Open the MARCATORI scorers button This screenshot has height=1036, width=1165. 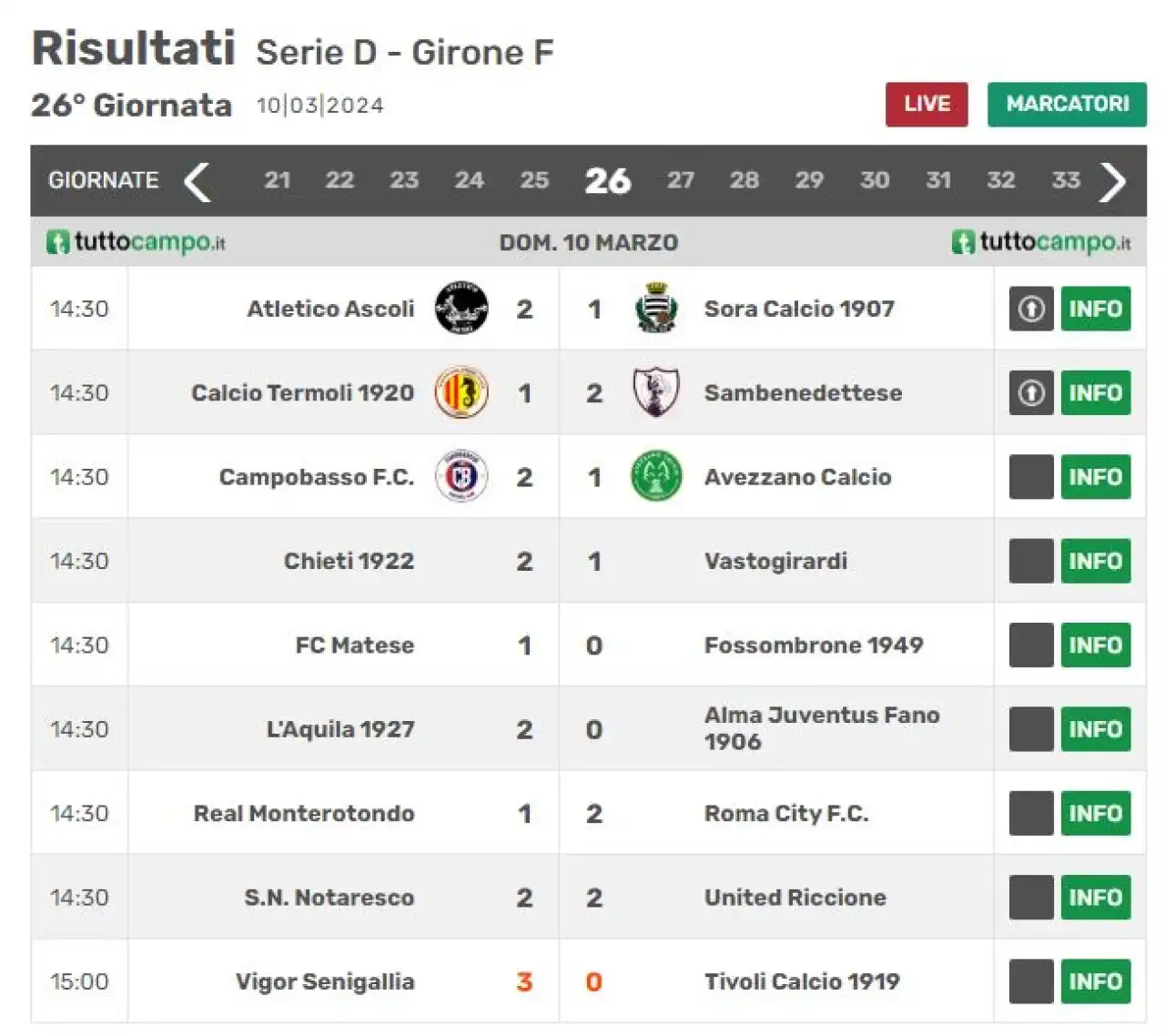pyautogui.click(x=1067, y=104)
